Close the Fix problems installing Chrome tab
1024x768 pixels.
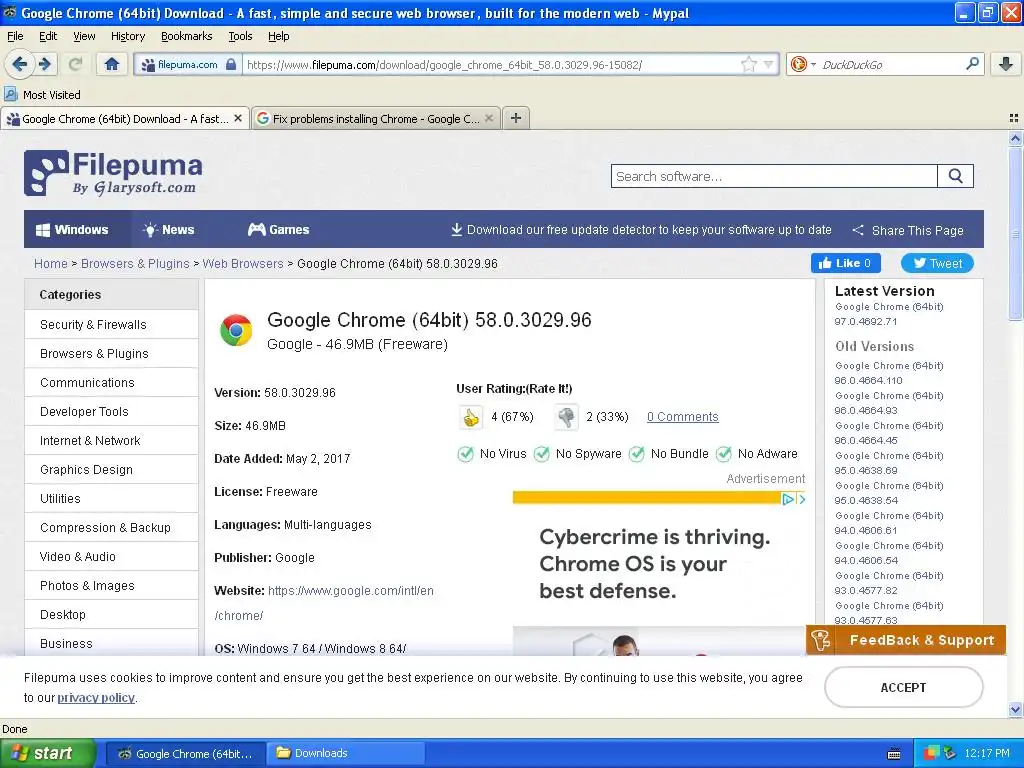pyautogui.click(x=488, y=118)
